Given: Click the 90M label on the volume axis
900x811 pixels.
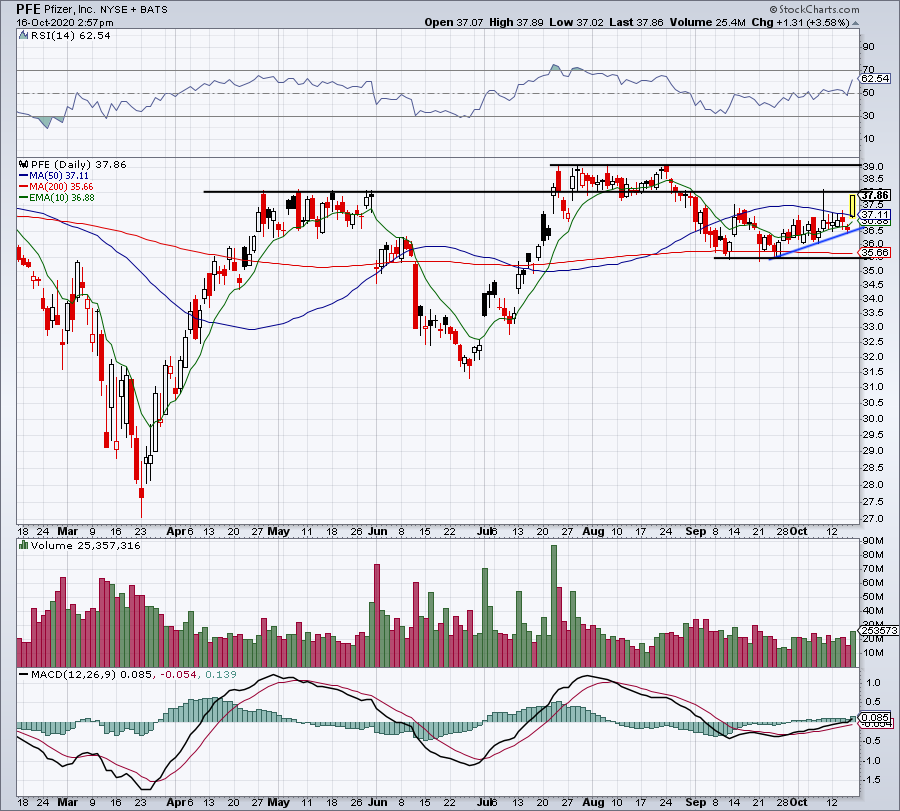Looking at the screenshot, I should click(873, 541).
